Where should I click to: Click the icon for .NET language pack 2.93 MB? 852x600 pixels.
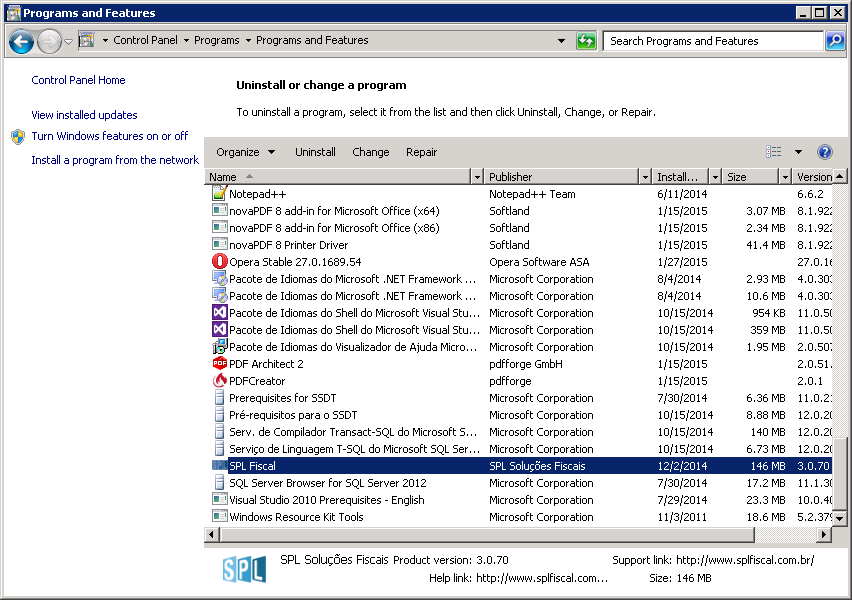[220, 278]
